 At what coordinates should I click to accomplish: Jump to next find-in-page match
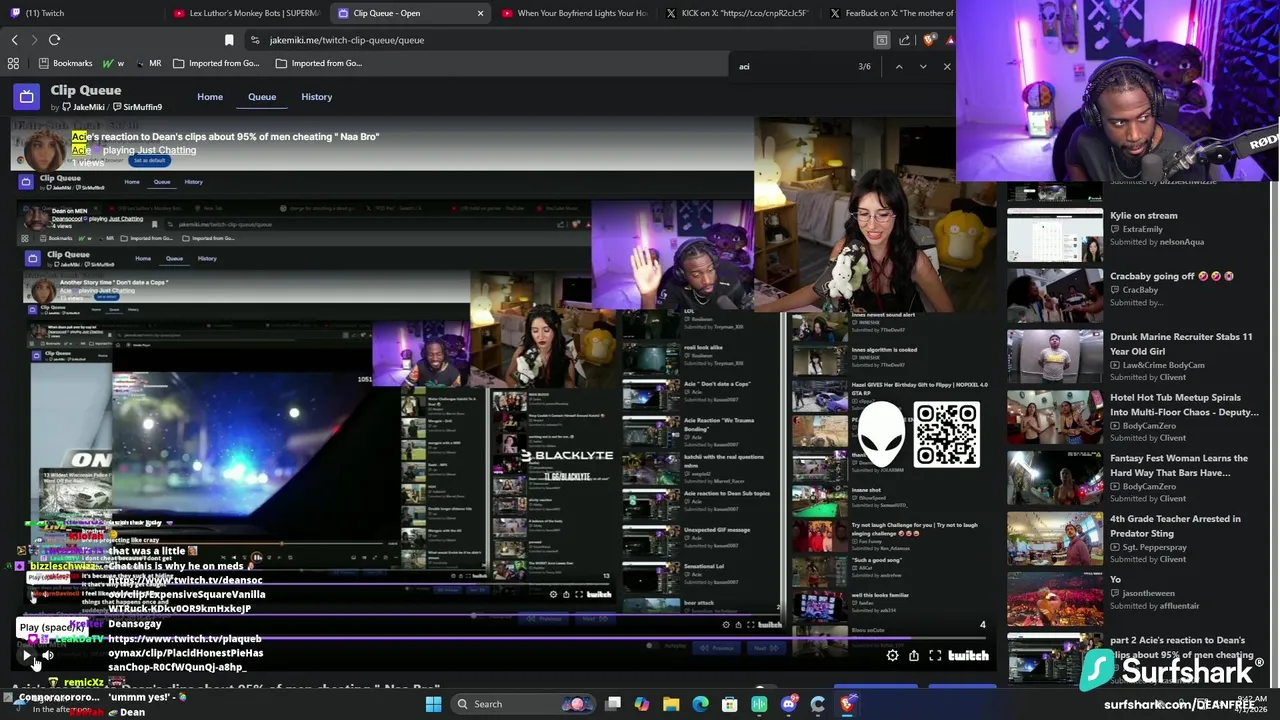[923, 67]
